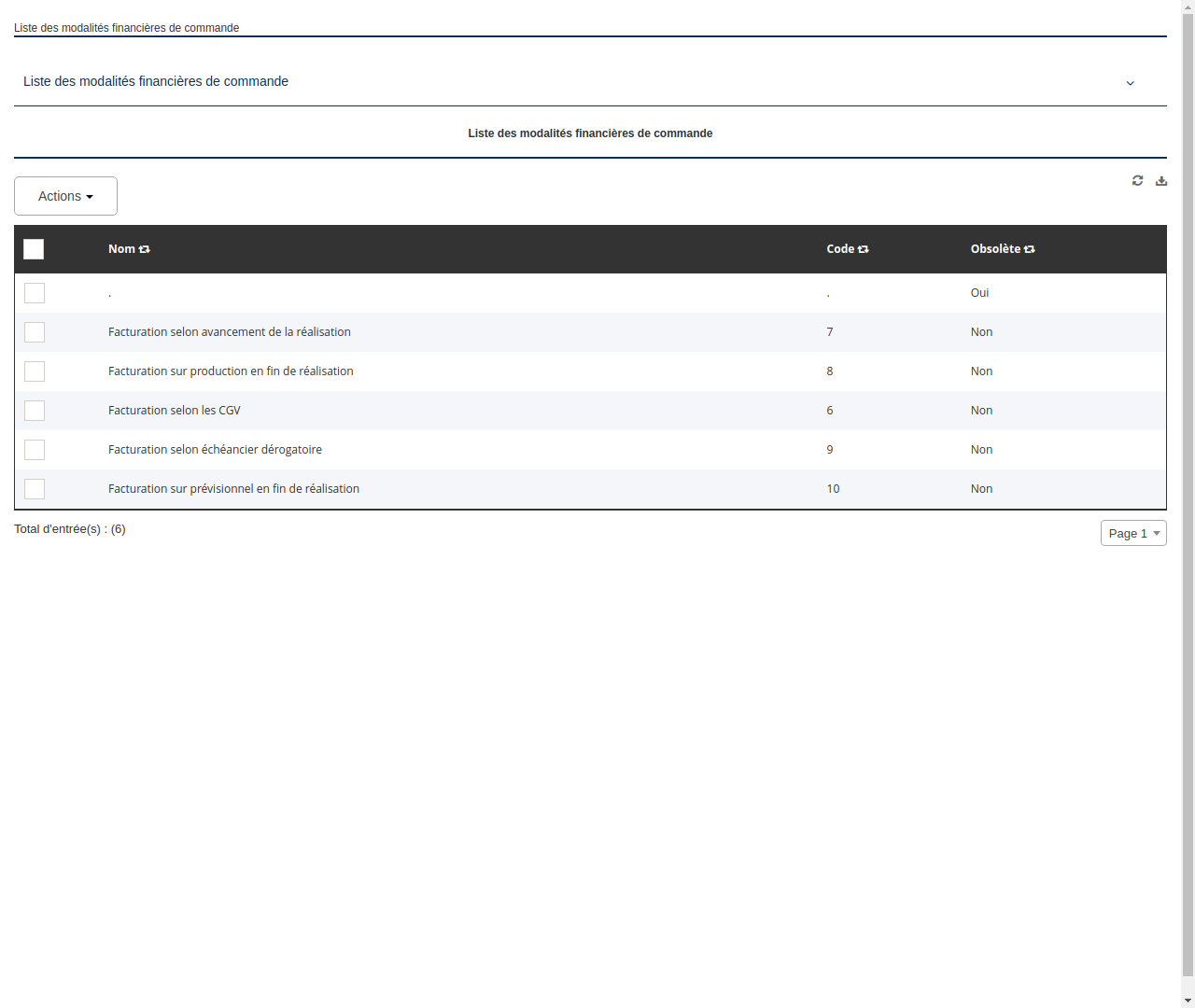The width and height of the screenshot is (1195, 1008).
Task: Open 'Facturation sur production en fin de réalisation'
Action: (x=231, y=371)
